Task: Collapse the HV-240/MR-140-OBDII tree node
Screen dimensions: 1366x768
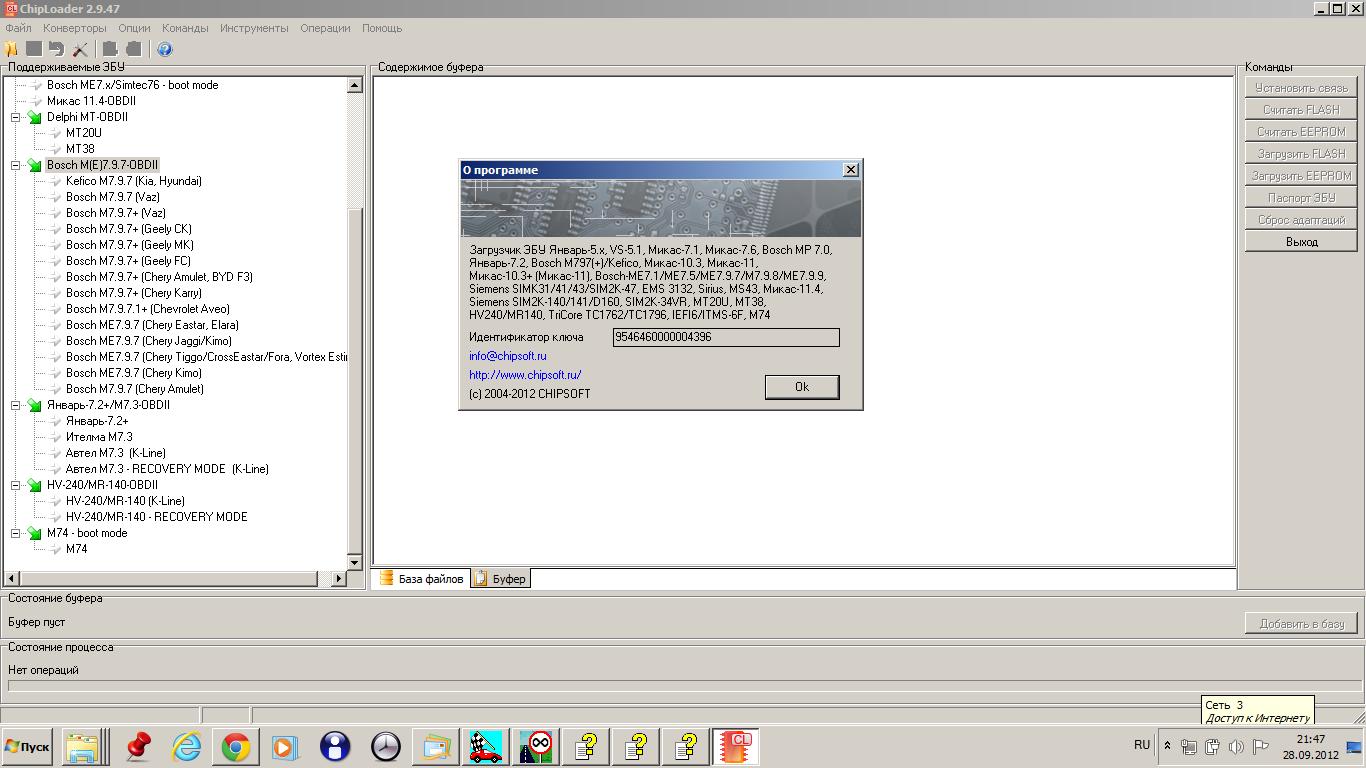Action: click(x=16, y=485)
